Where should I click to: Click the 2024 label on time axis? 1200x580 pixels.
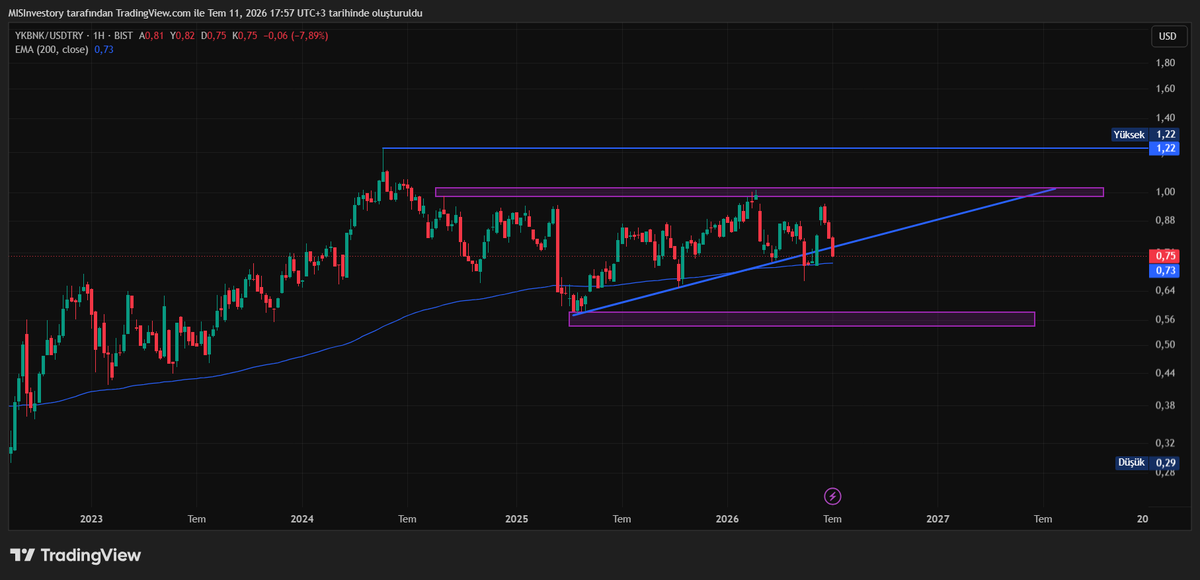[302, 519]
